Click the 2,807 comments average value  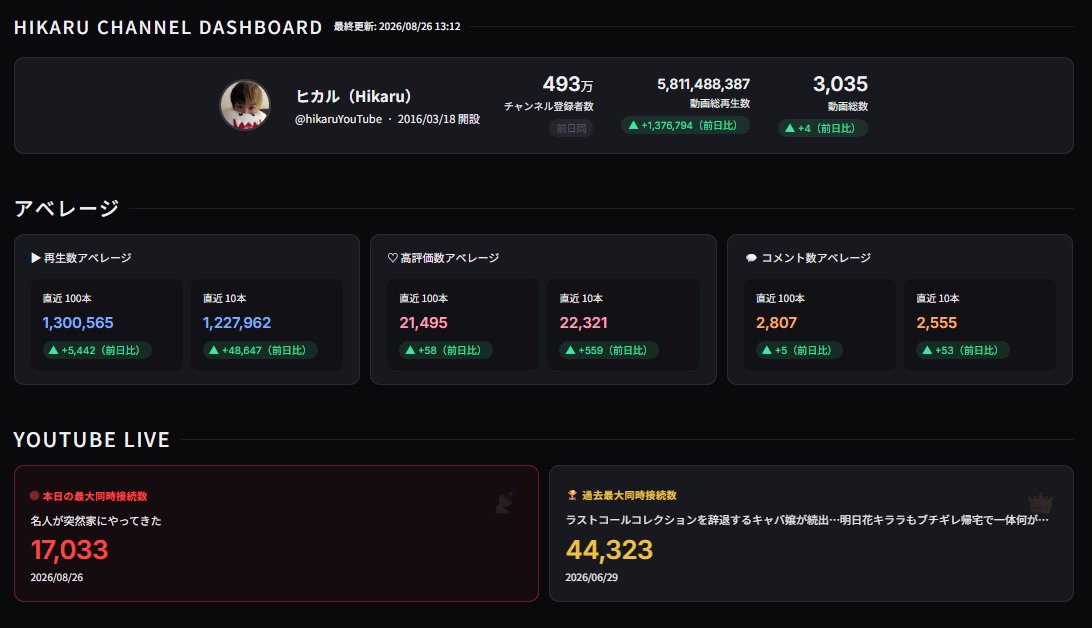[777, 323]
